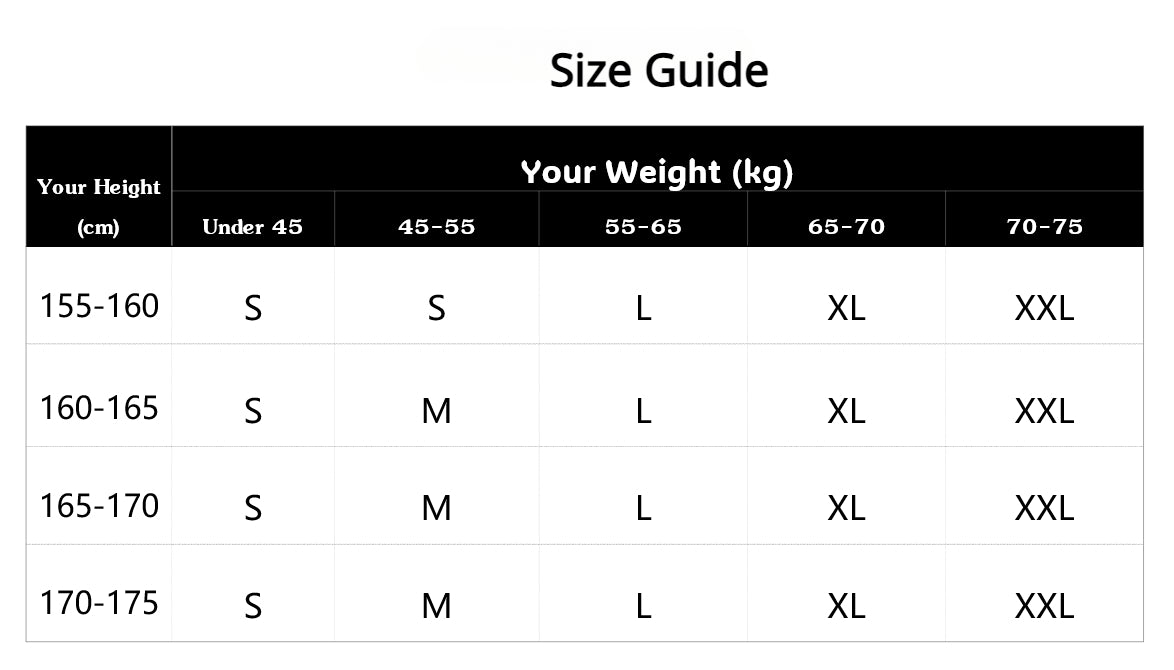Click the 170-175 height row label
1174x670 pixels.
pos(99,603)
